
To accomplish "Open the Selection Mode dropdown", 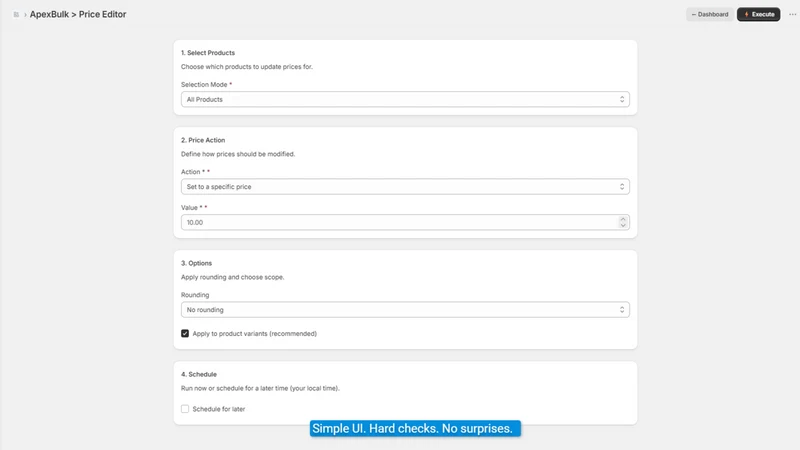I will pyautogui.click(x=405, y=99).
